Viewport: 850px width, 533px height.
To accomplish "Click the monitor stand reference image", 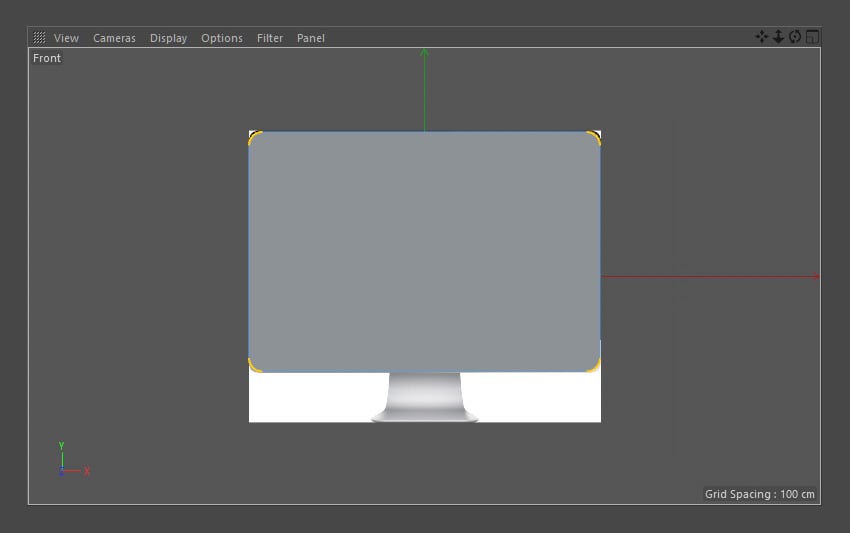I will pyautogui.click(x=424, y=397).
